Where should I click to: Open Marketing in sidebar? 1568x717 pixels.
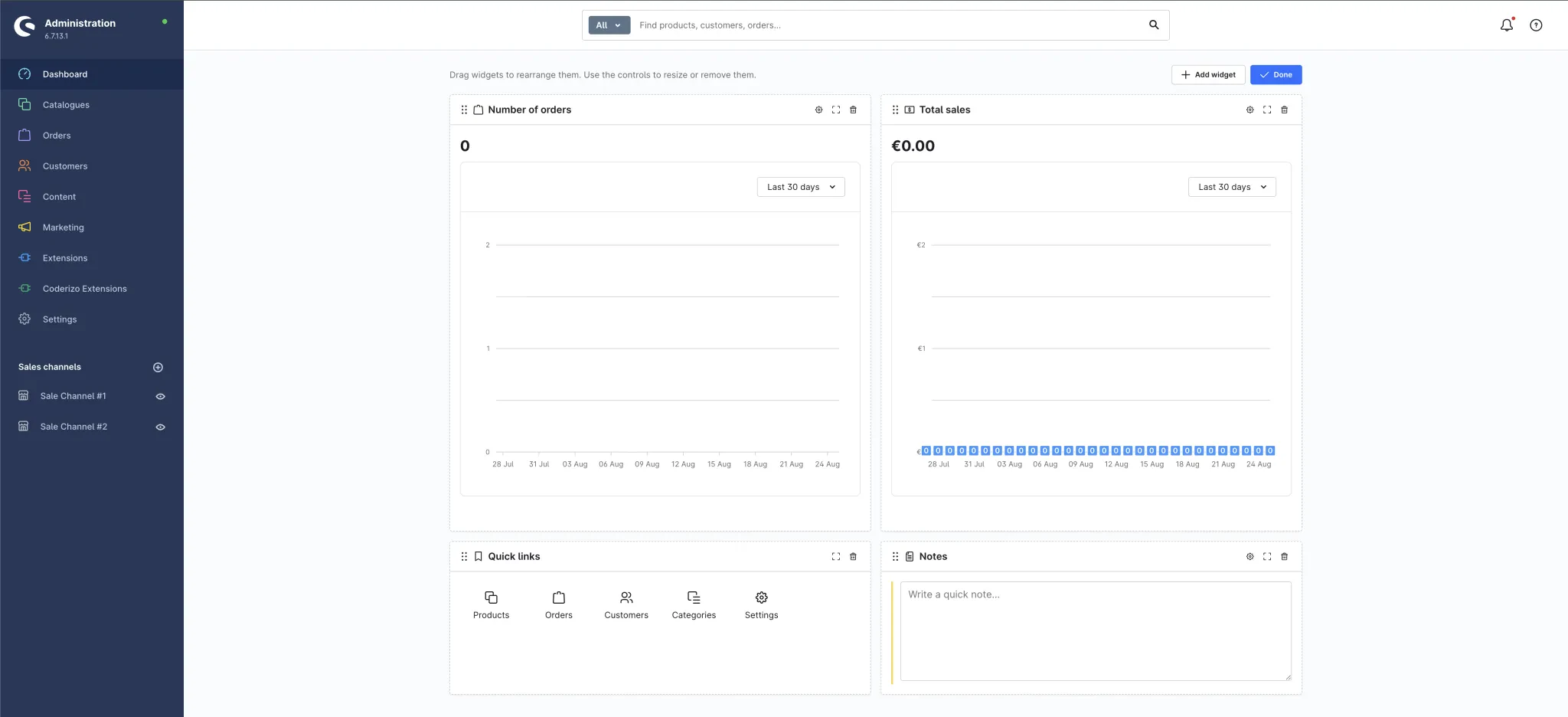92,228
